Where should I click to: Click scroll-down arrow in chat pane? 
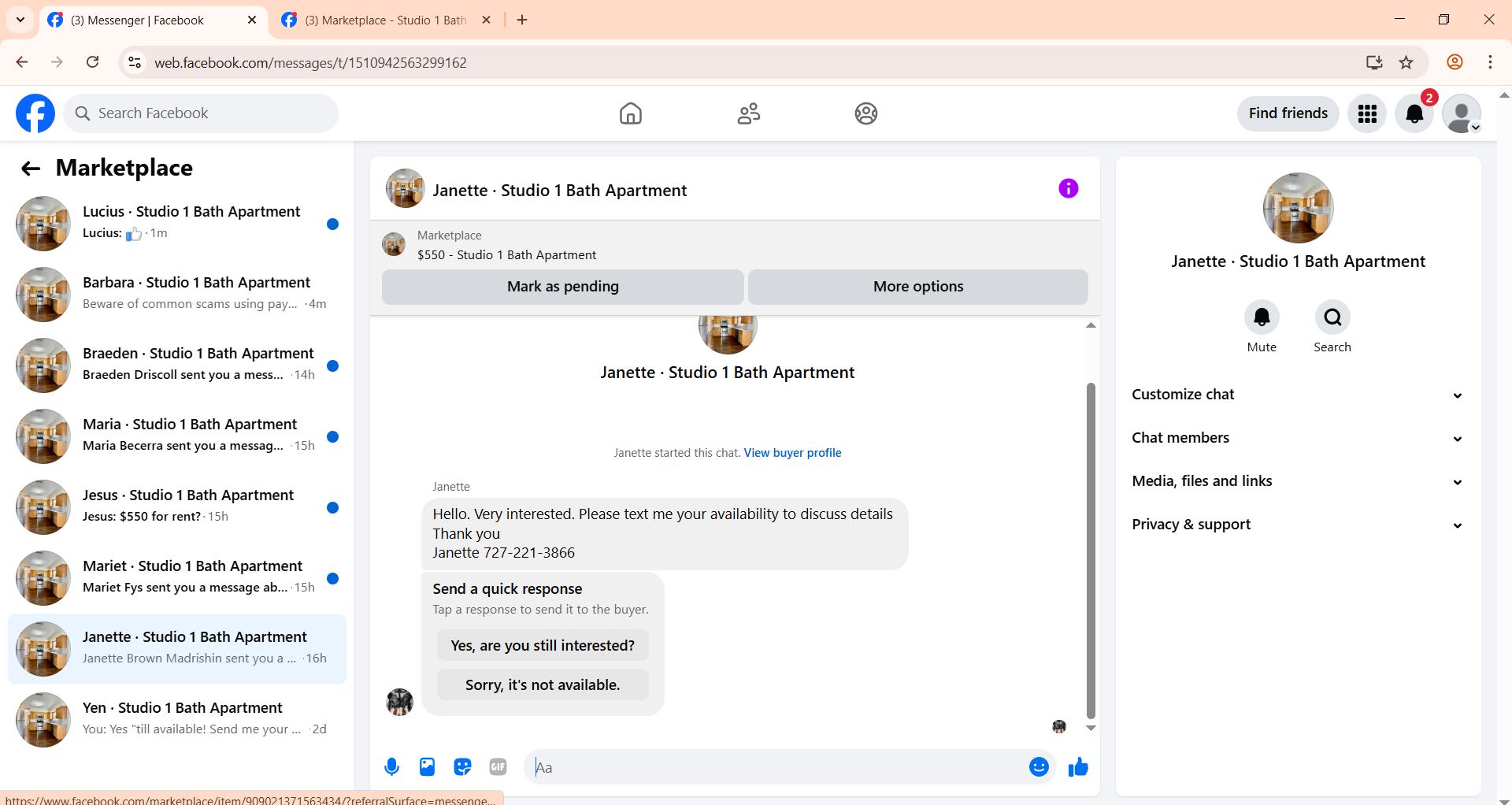pyautogui.click(x=1091, y=728)
